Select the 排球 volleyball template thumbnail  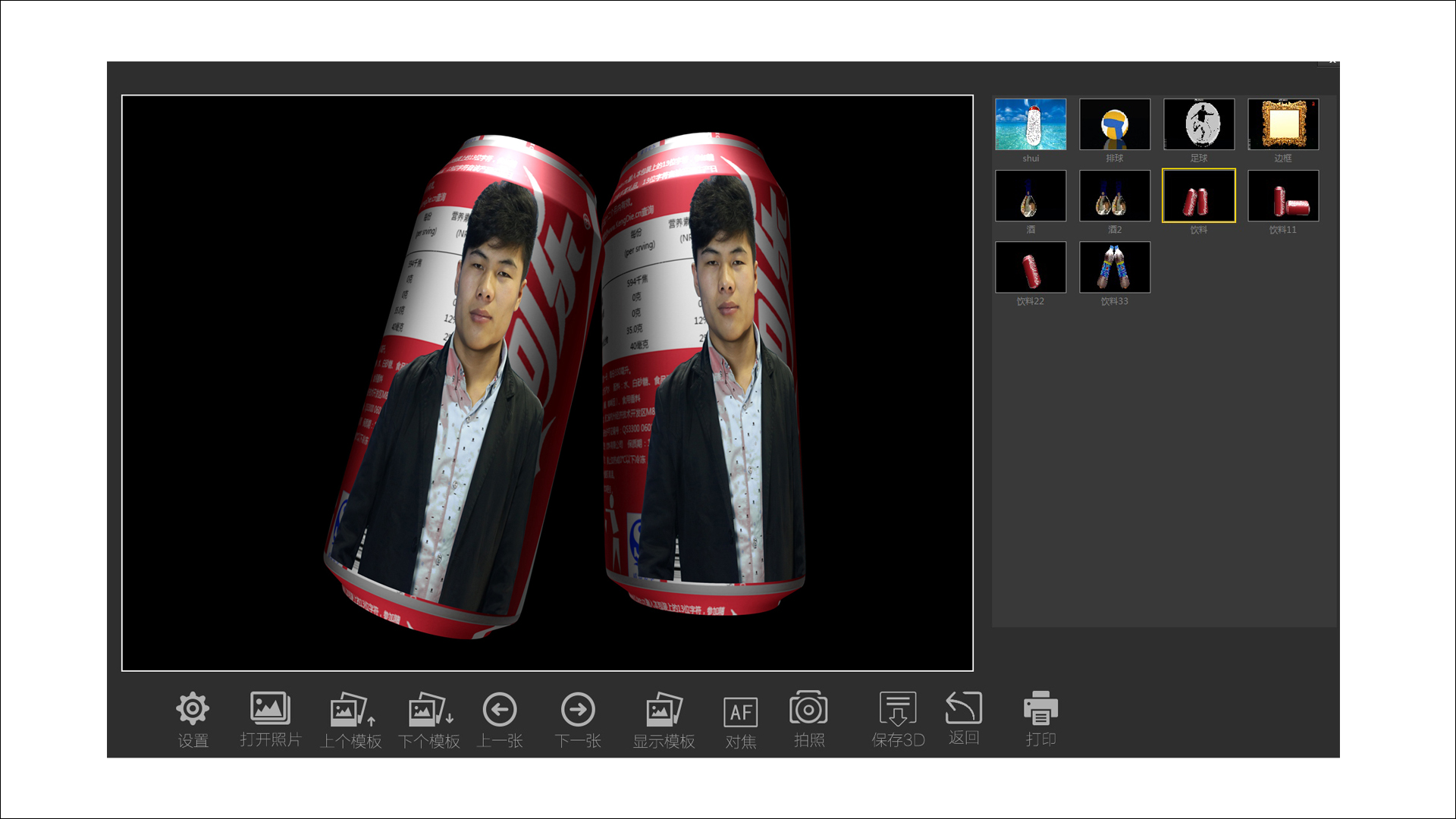click(1115, 124)
